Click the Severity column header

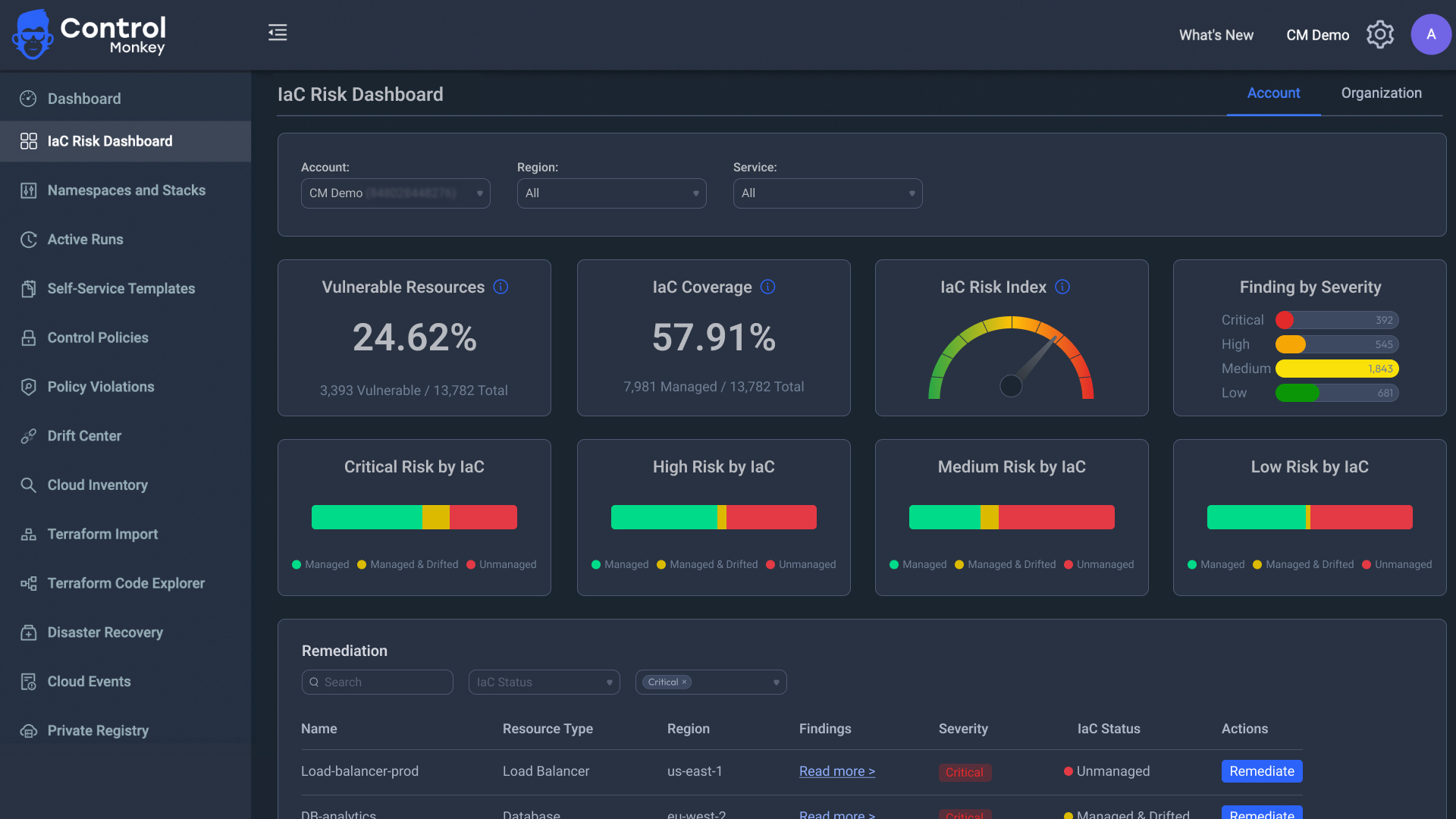tap(963, 729)
